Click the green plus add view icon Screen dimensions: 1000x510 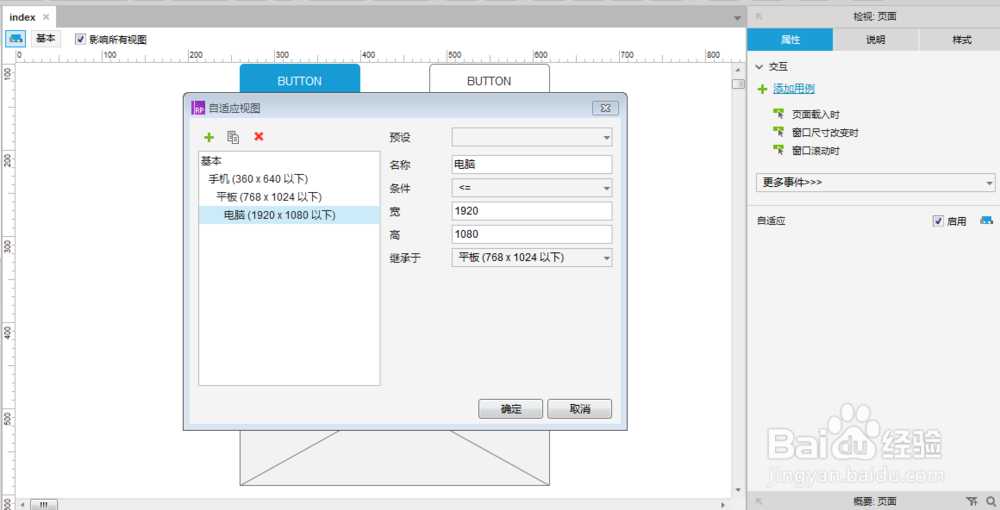pos(209,137)
